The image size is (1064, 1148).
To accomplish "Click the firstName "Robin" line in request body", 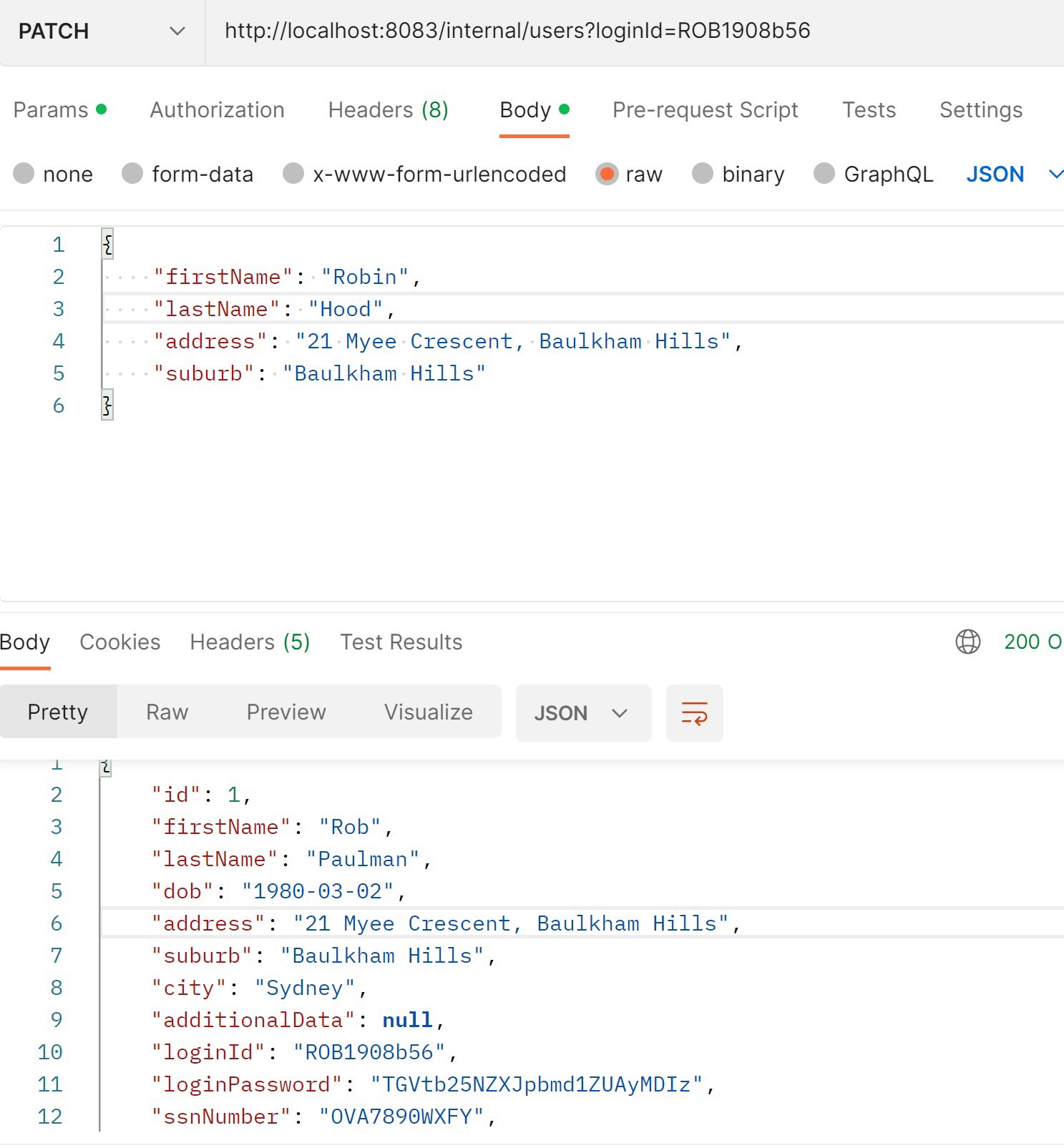I will point(287,277).
